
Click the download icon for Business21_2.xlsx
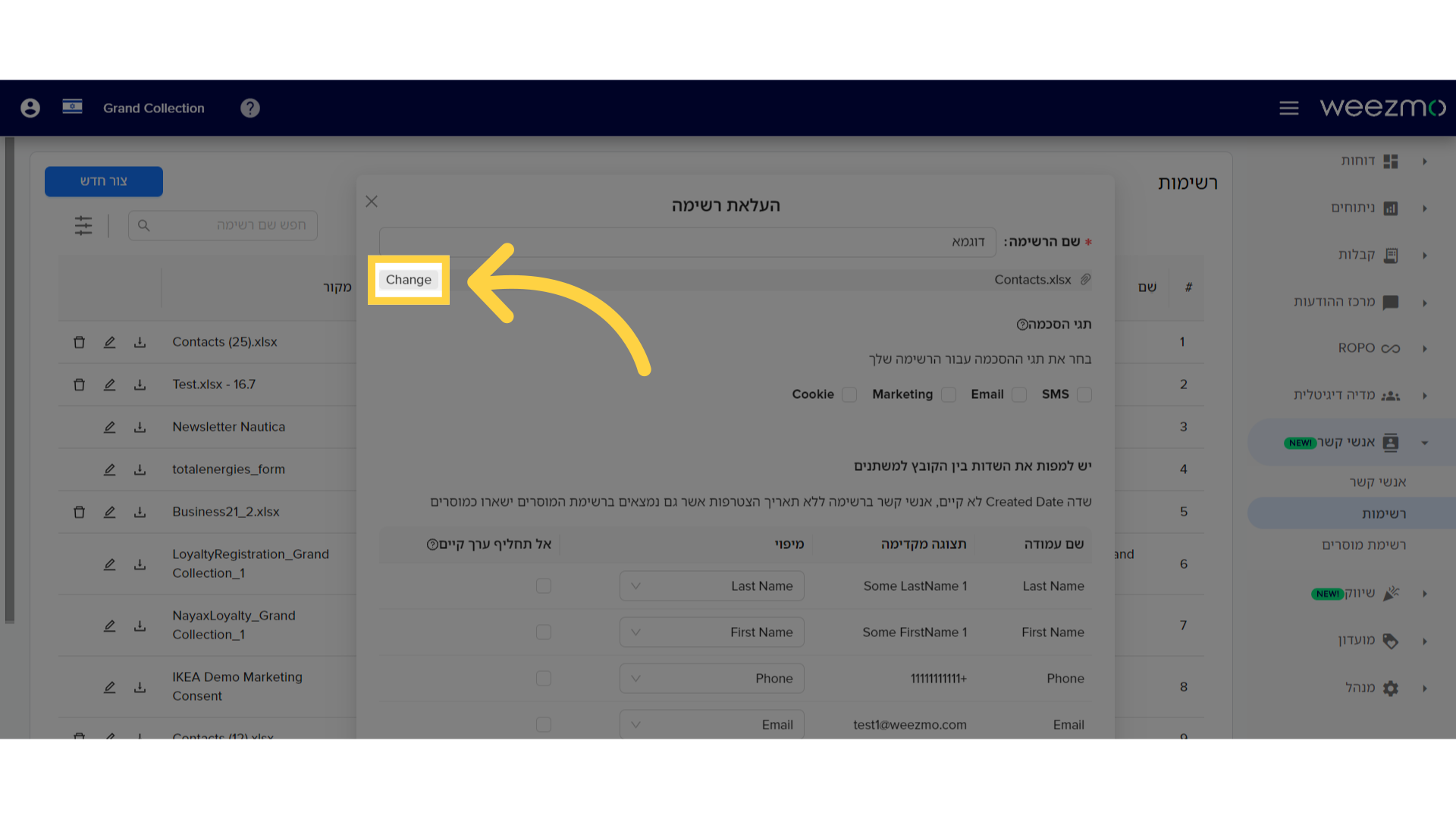click(140, 511)
